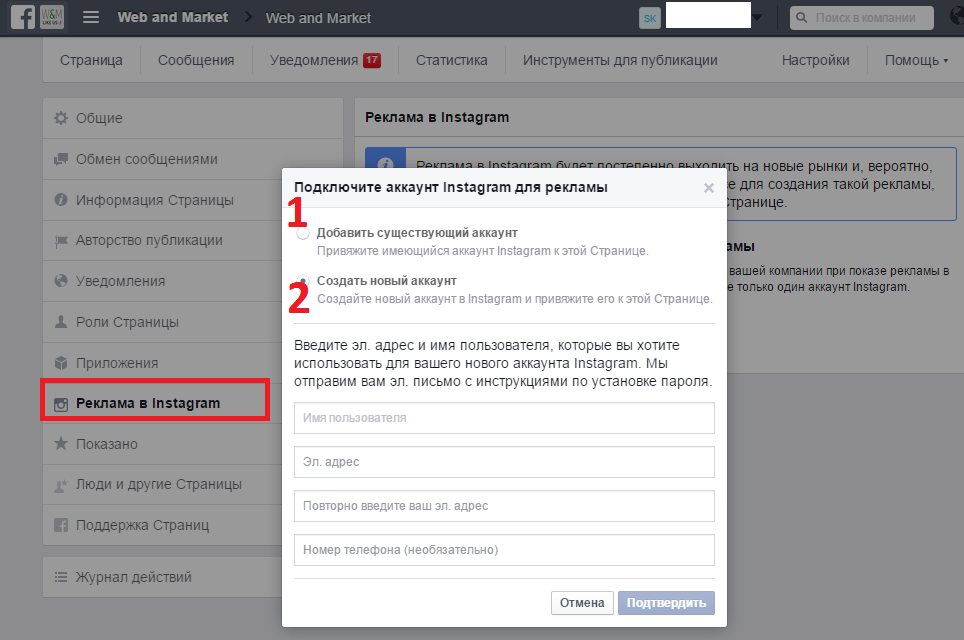The image size is (964, 640).
Task: Click the star icon beside Показано
Action: [61, 444]
